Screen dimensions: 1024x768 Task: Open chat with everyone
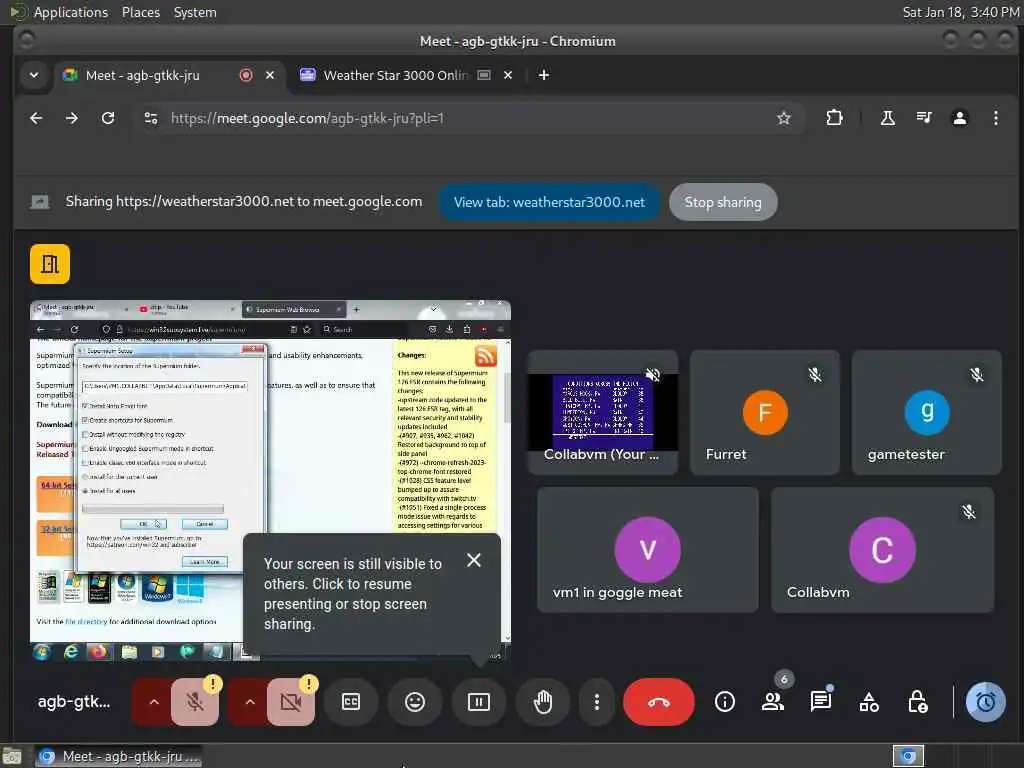pos(821,702)
